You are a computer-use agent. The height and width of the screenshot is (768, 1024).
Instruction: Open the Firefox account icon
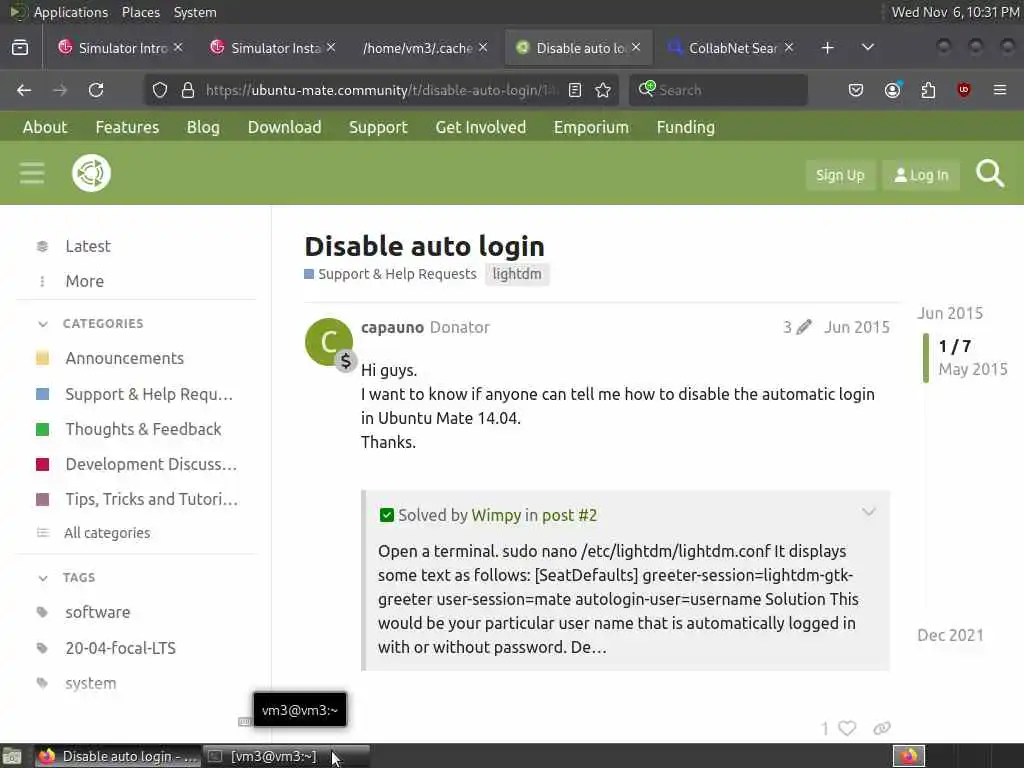point(893,90)
